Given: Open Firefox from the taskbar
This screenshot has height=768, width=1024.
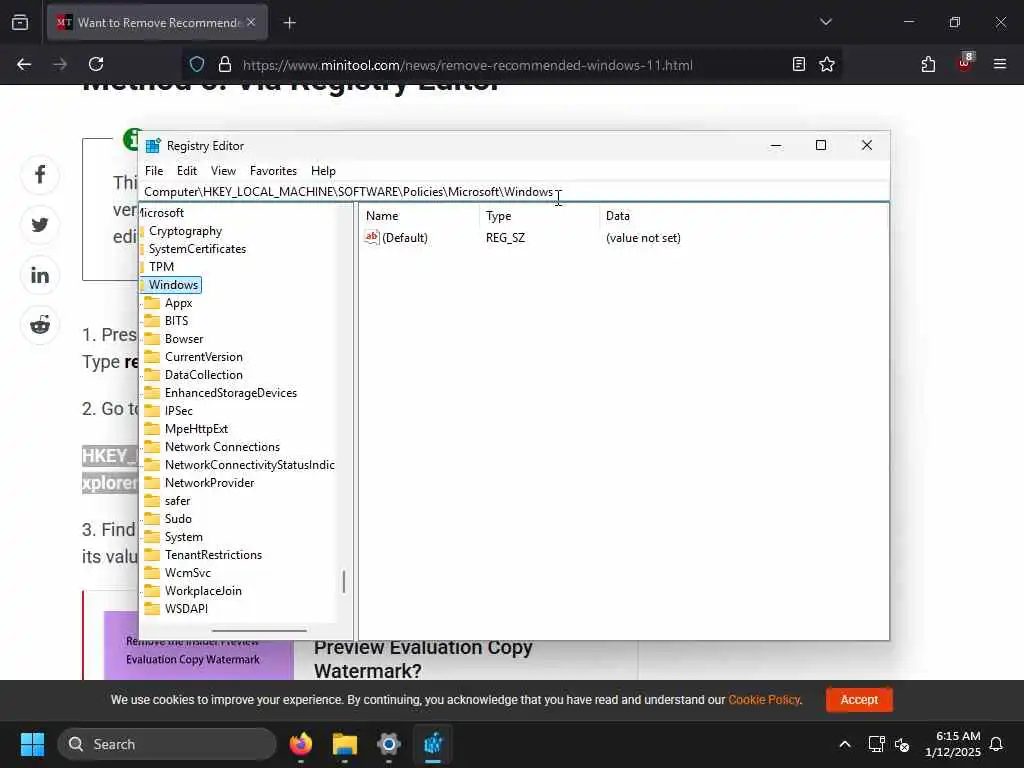Looking at the screenshot, I should pos(301,744).
